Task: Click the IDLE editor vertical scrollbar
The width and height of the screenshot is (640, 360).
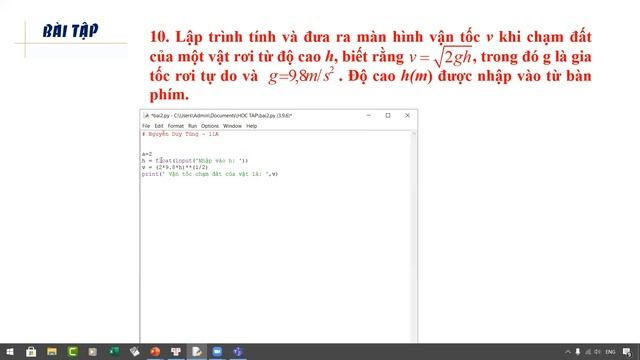Action: [x=413, y=237]
